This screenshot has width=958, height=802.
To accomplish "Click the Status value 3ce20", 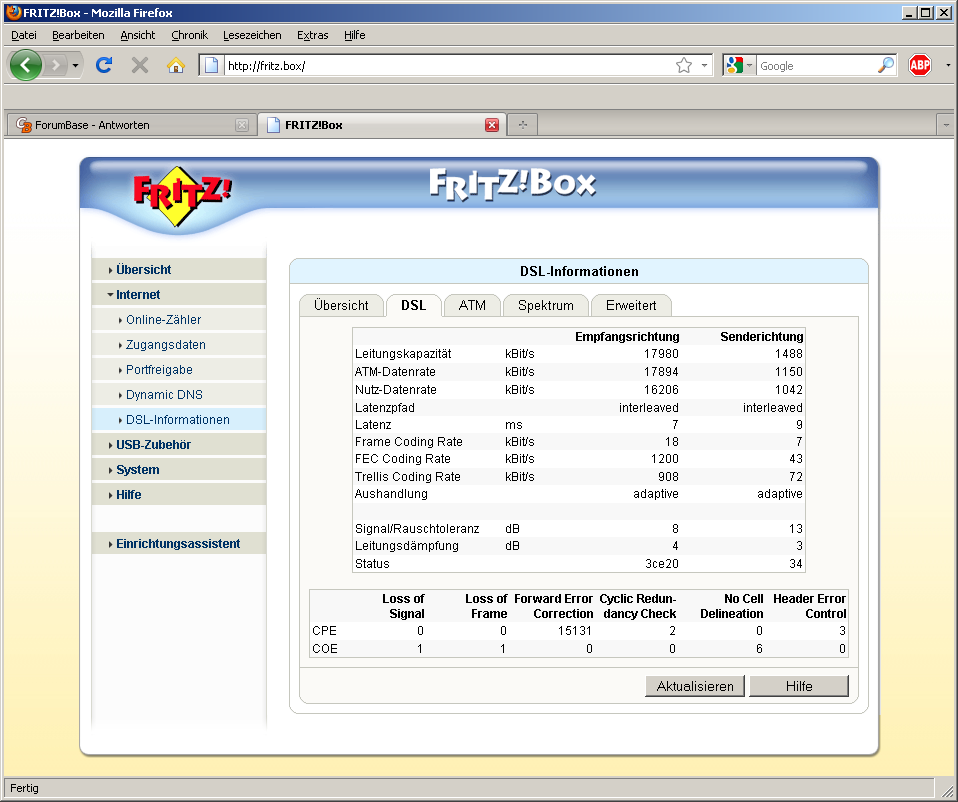I will (x=662, y=563).
